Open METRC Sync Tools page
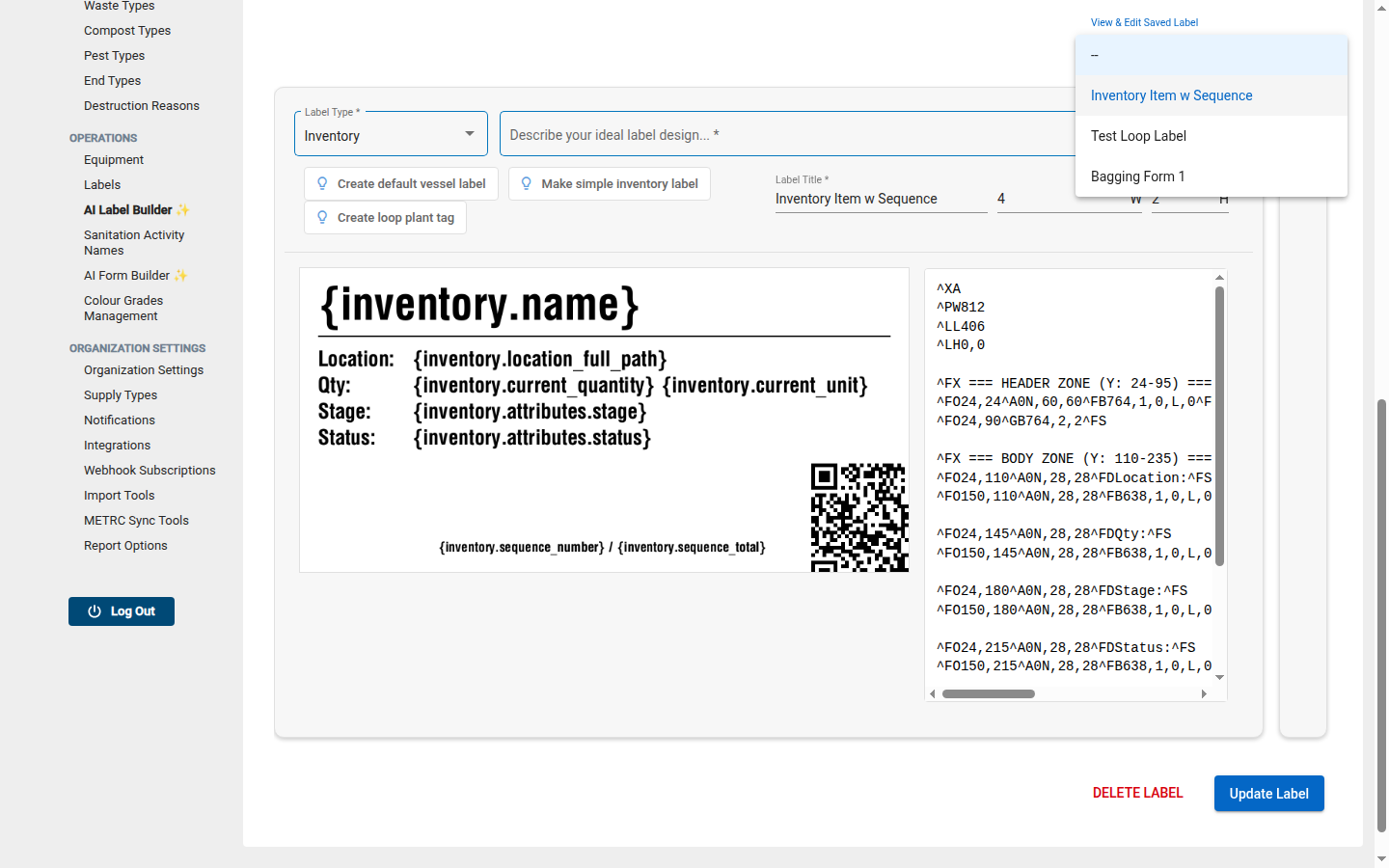This screenshot has height=868, width=1389. pos(136,521)
